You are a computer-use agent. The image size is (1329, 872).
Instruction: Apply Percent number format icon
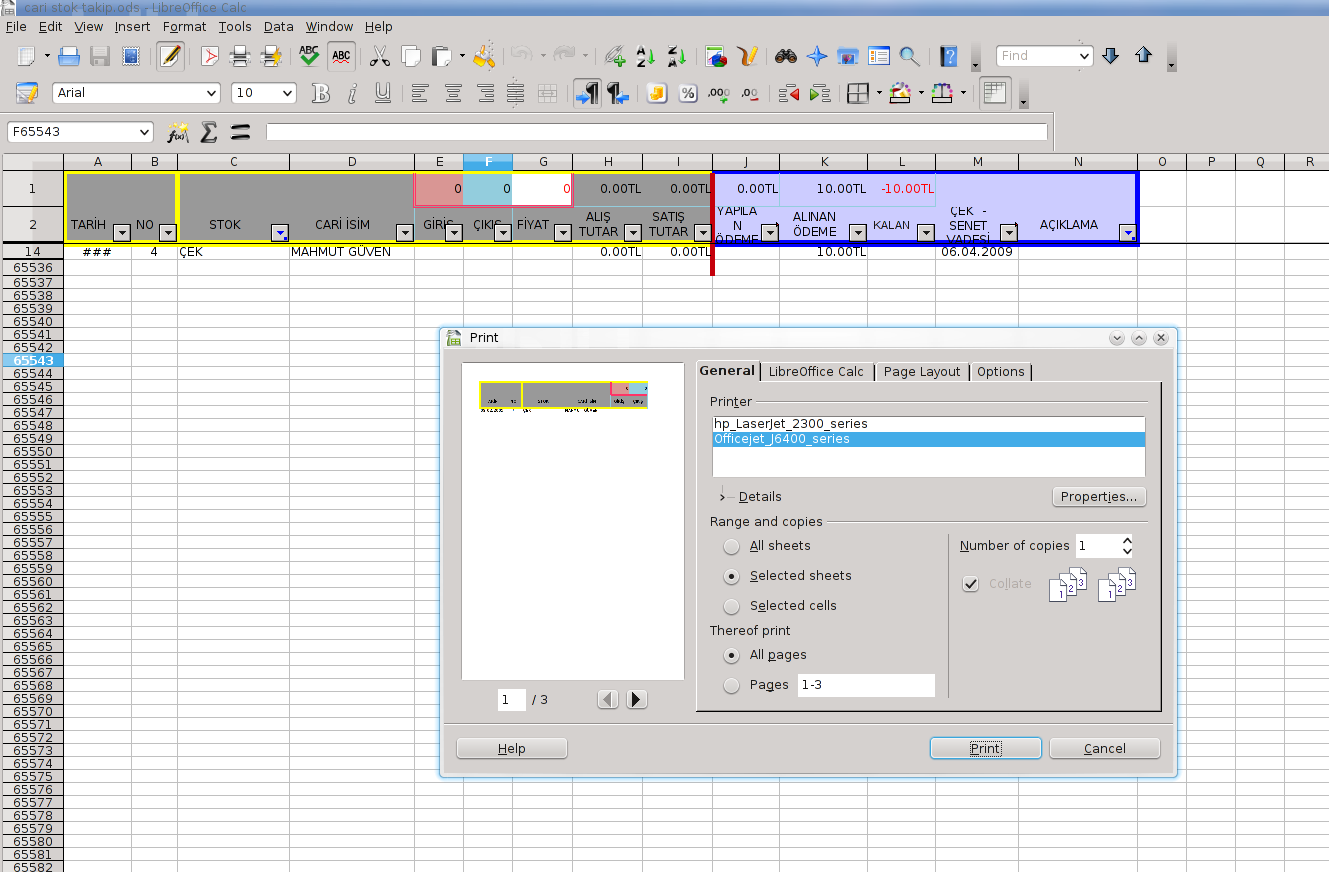point(688,93)
